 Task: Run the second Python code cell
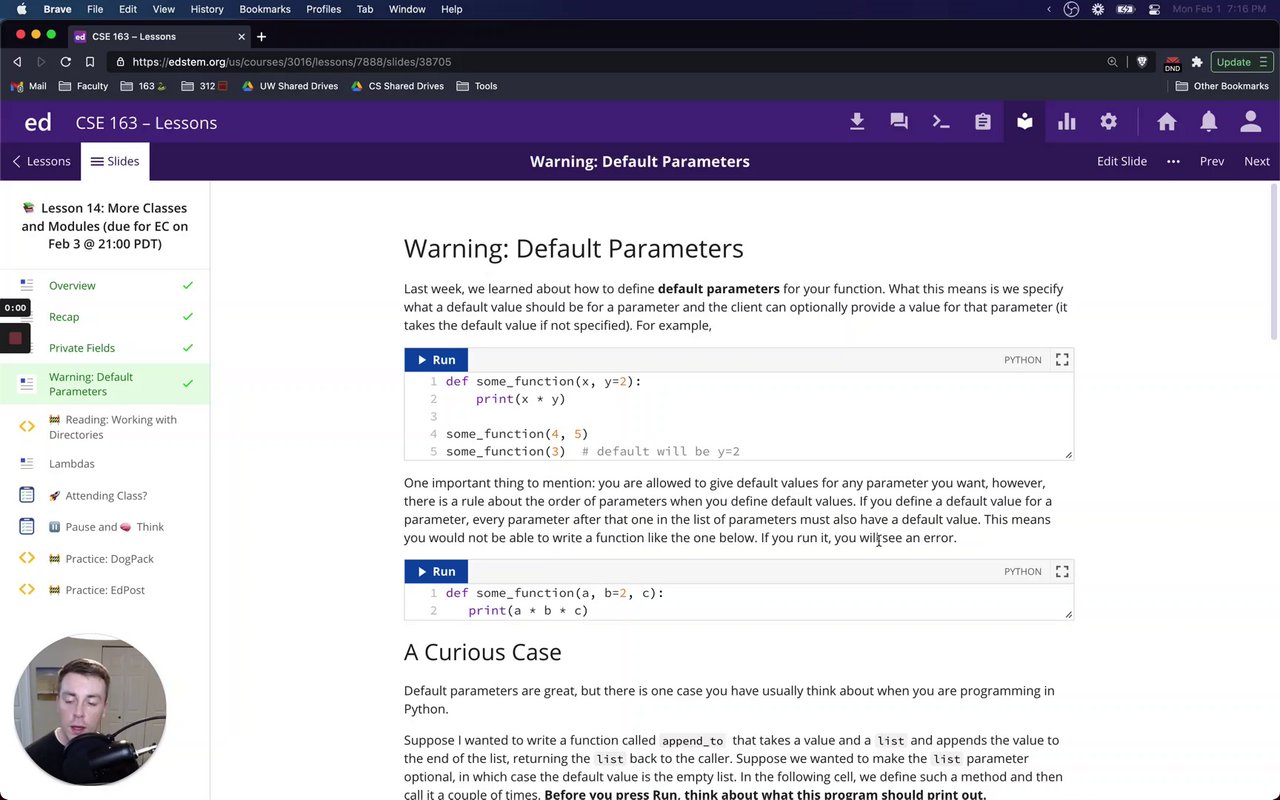pyautogui.click(x=436, y=572)
